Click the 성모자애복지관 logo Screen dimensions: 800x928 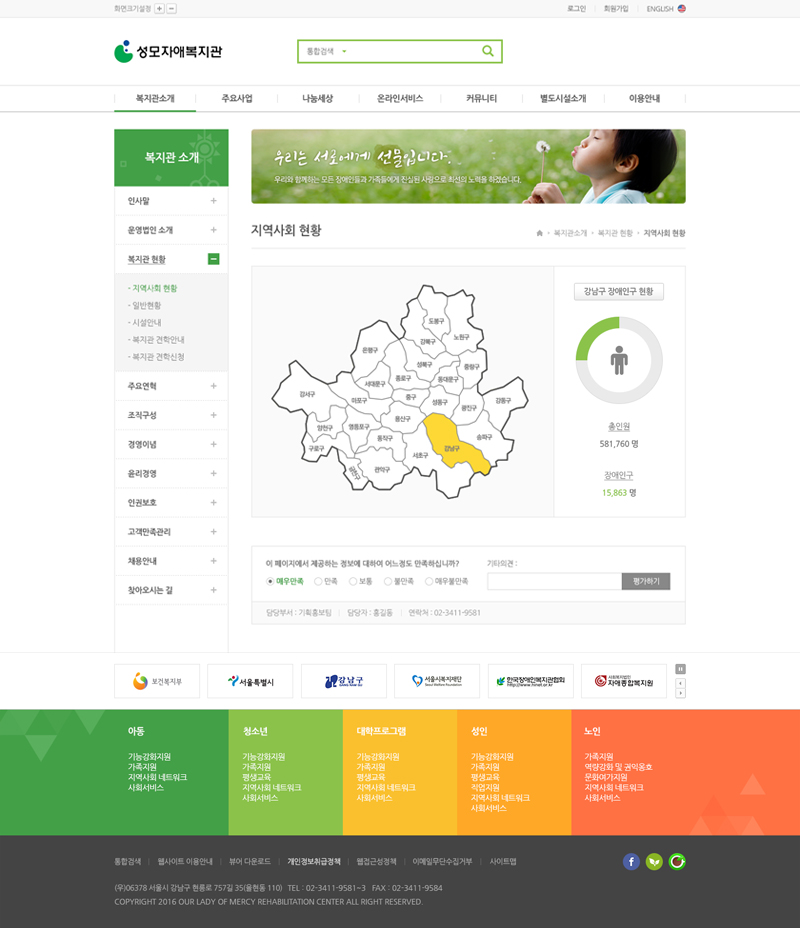pyautogui.click(x=168, y=51)
